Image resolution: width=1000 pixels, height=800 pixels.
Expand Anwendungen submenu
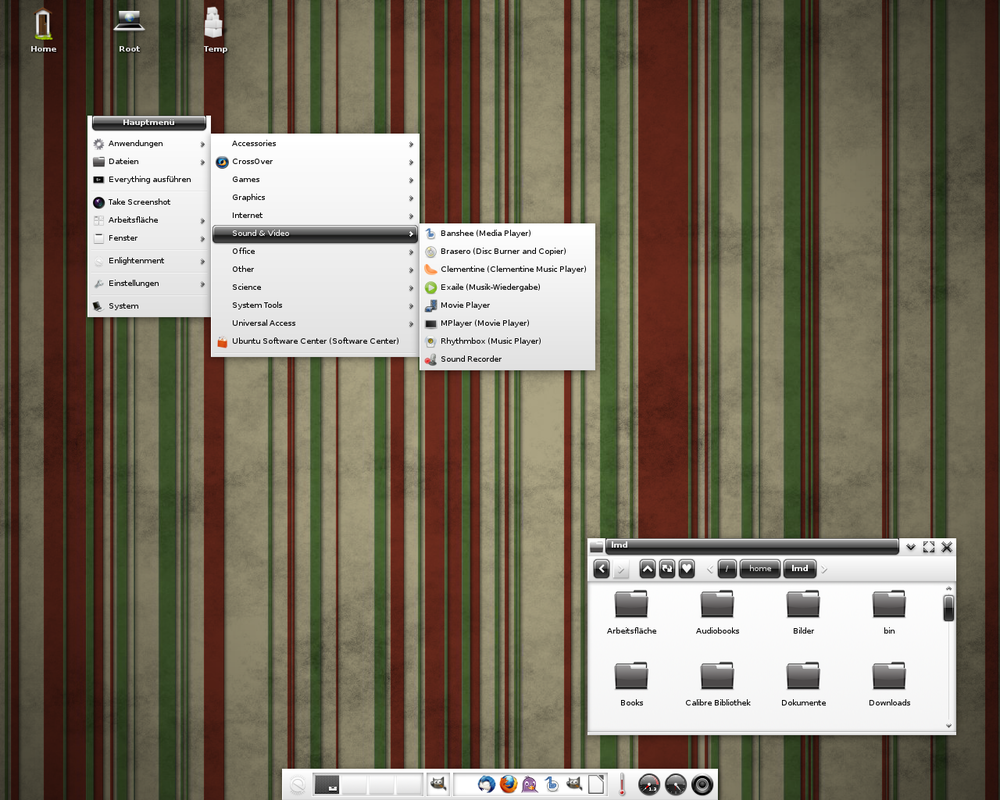(x=149, y=144)
